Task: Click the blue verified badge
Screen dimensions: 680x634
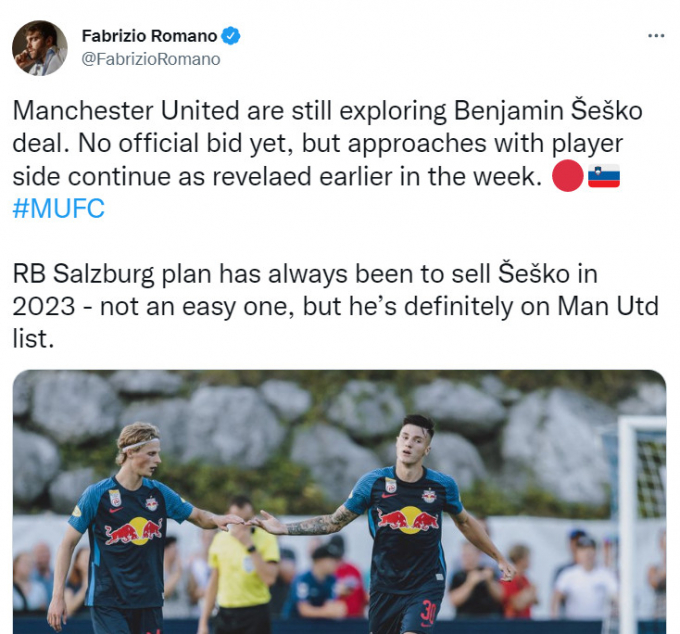Action: click(x=231, y=36)
